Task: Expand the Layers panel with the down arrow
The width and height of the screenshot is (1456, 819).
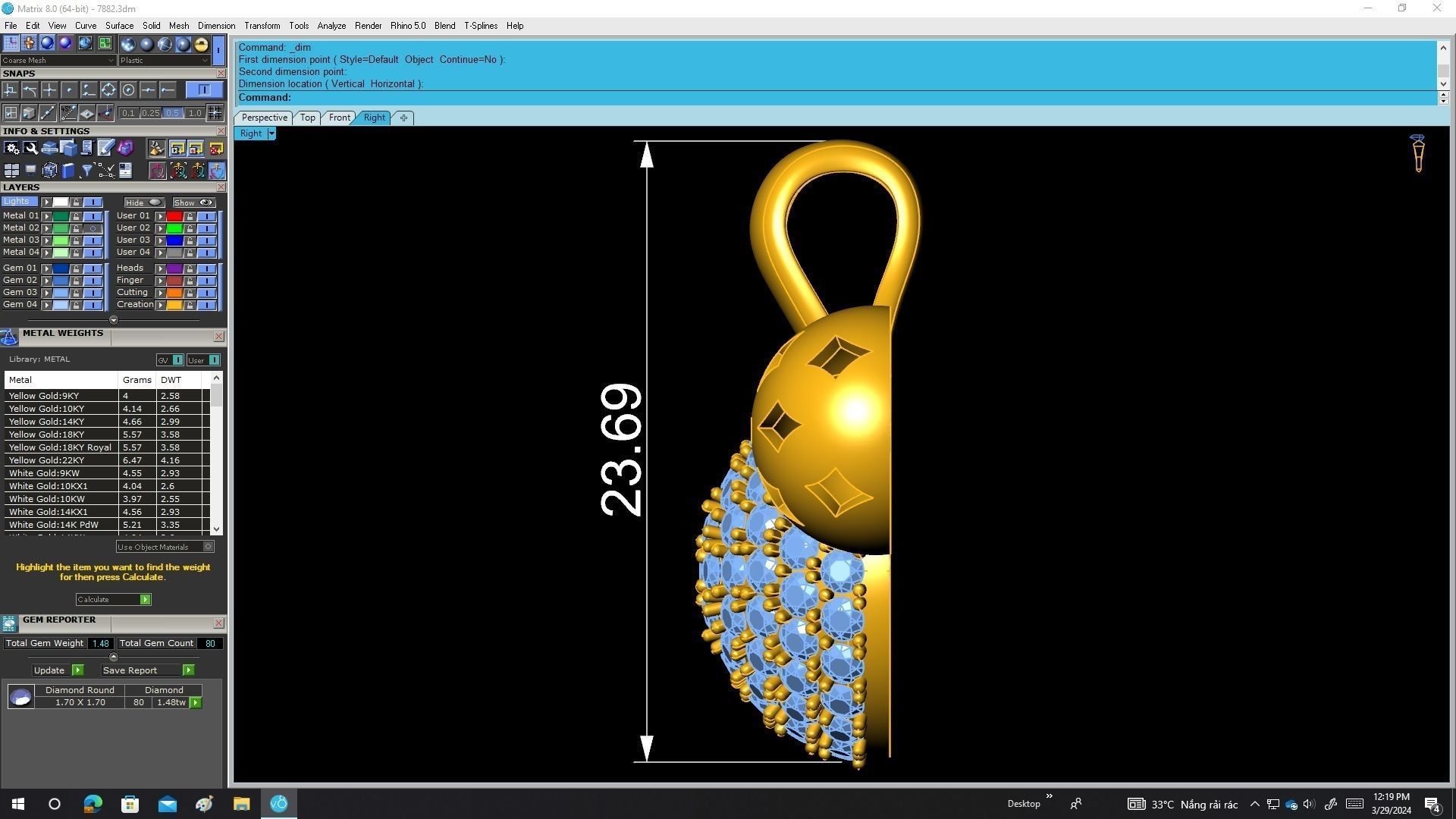Action: coord(114,320)
